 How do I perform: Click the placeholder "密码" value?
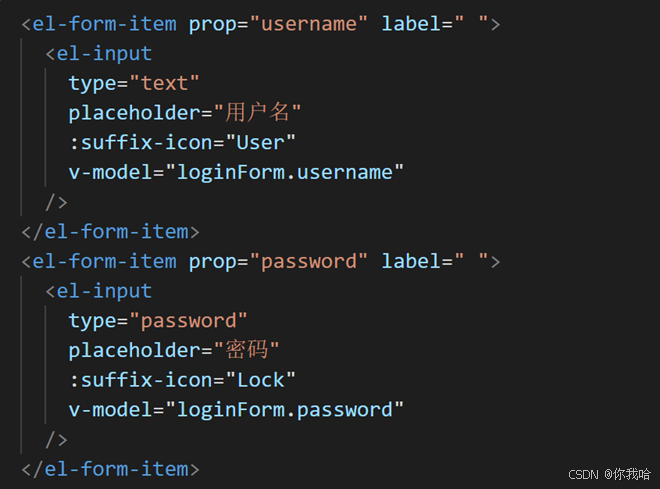coord(246,350)
